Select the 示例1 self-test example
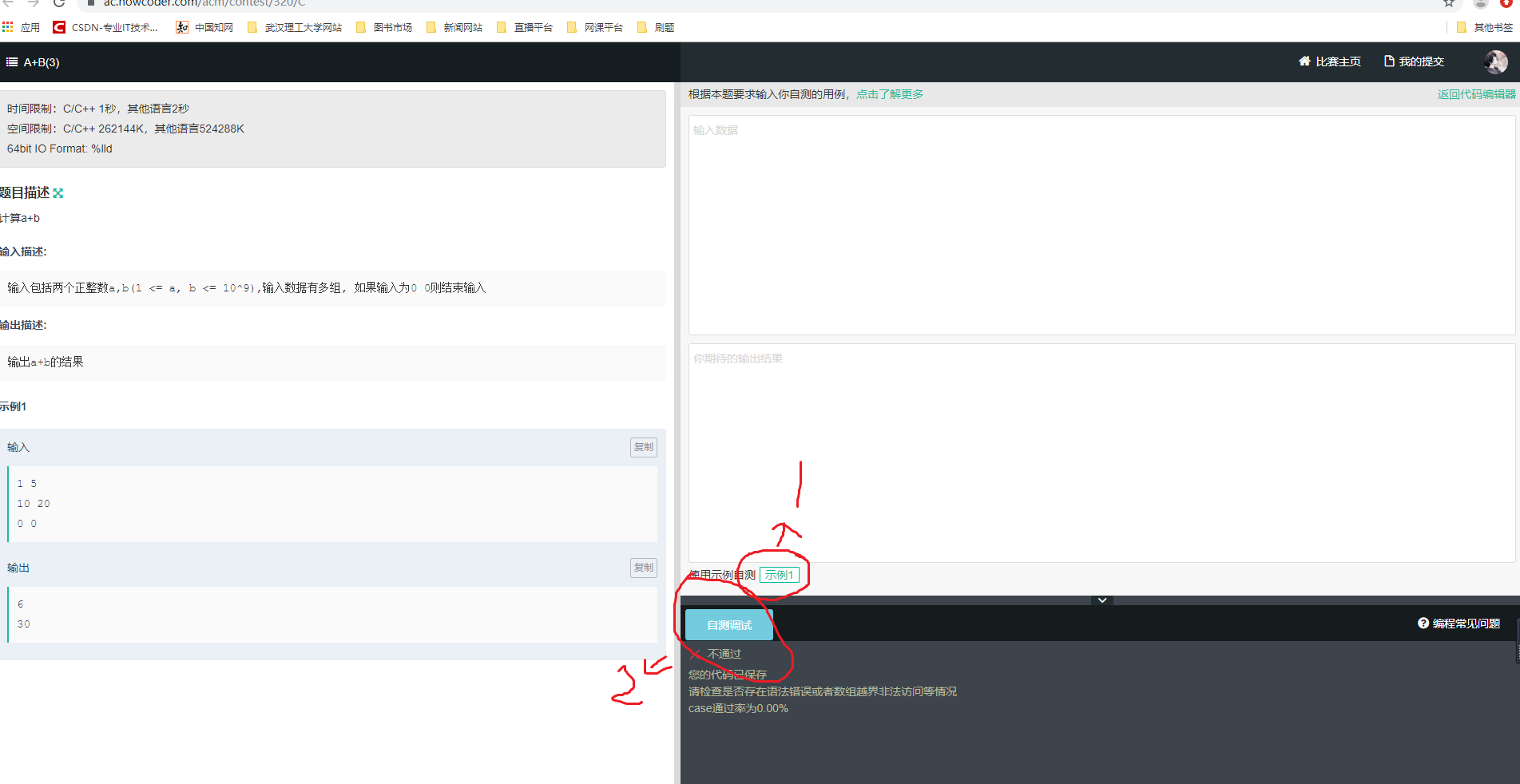The height and width of the screenshot is (784, 1520). click(x=780, y=575)
